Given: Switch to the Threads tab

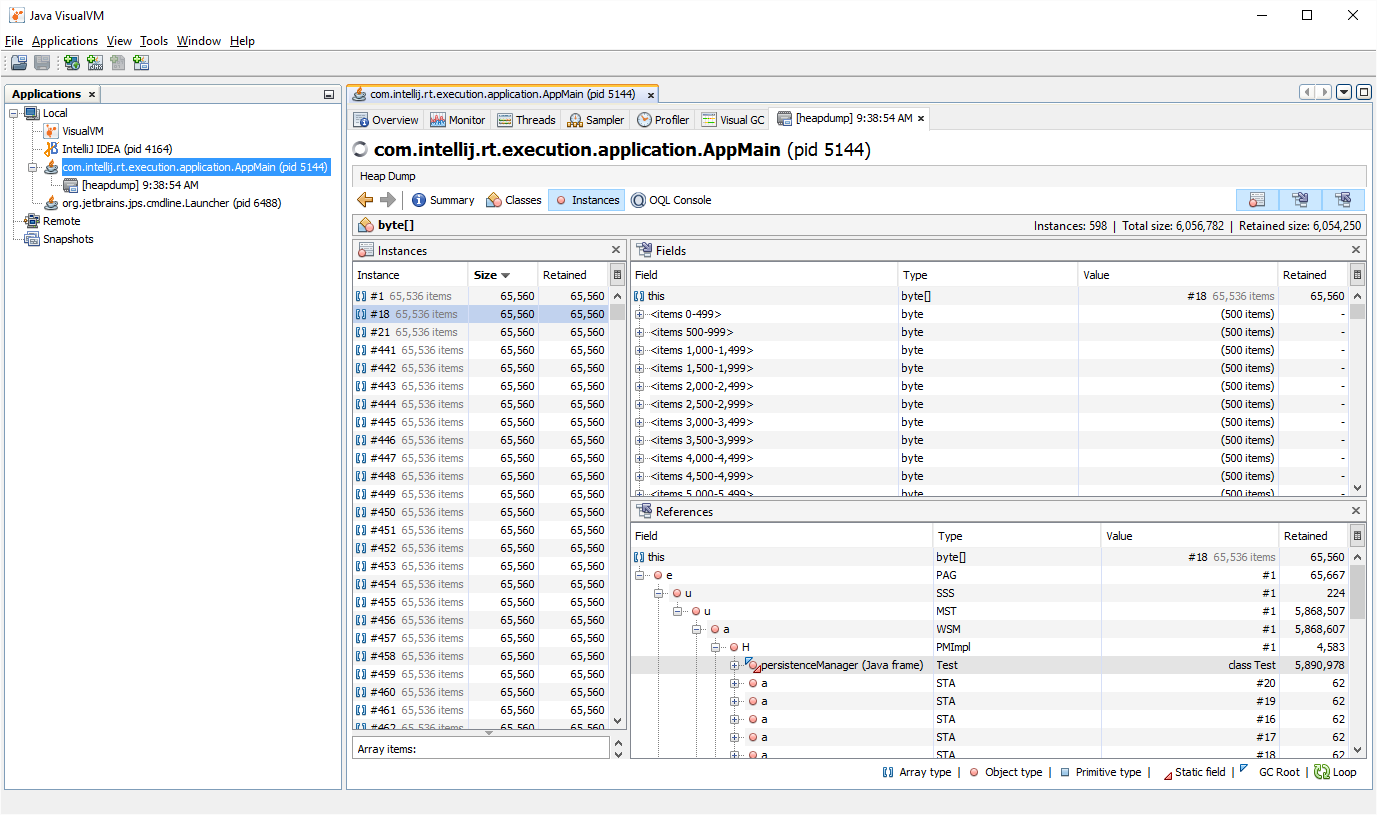Looking at the screenshot, I should click(527, 119).
